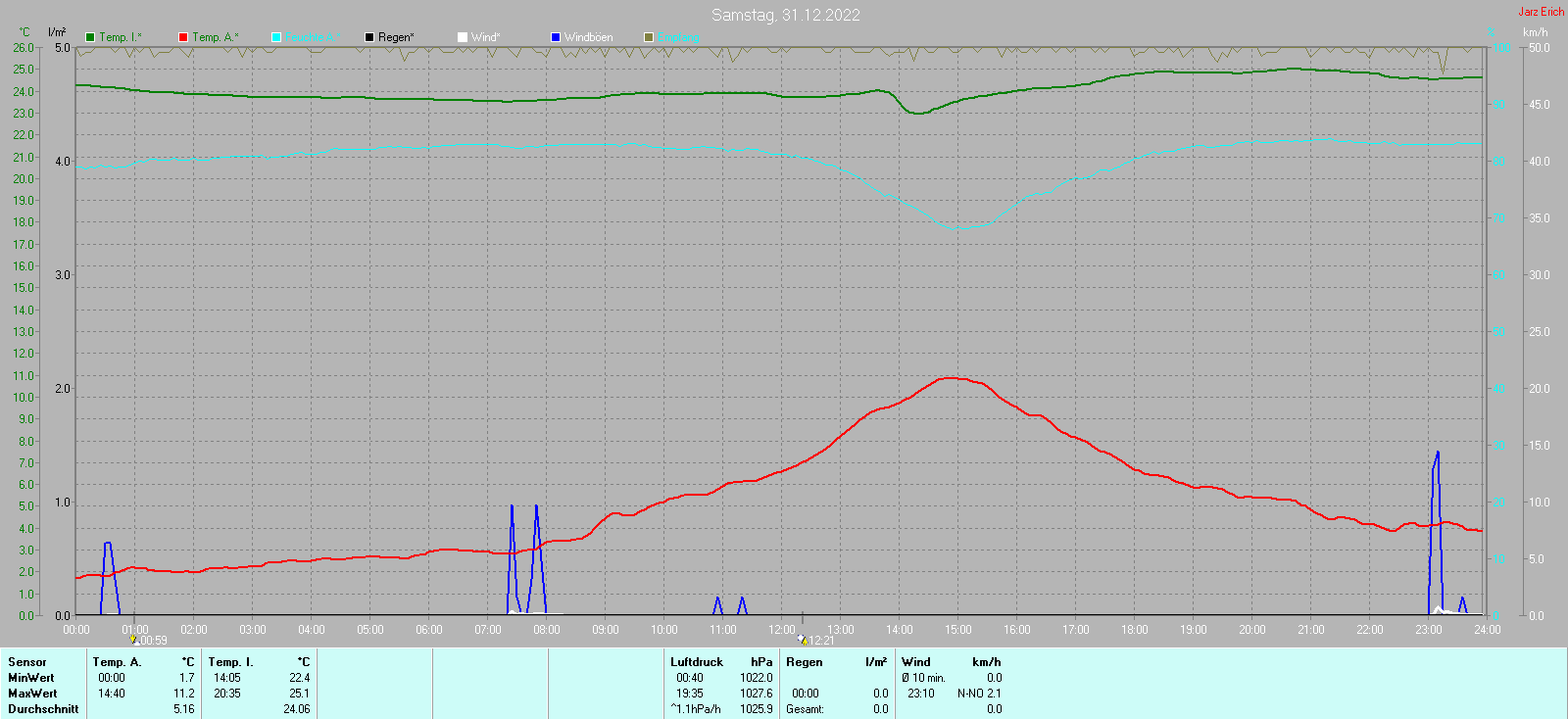The width and height of the screenshot is (1568, 719).
Task: Click the '26.0' temperature axis label
Action: pyautogui.click(x=24, y=48)
